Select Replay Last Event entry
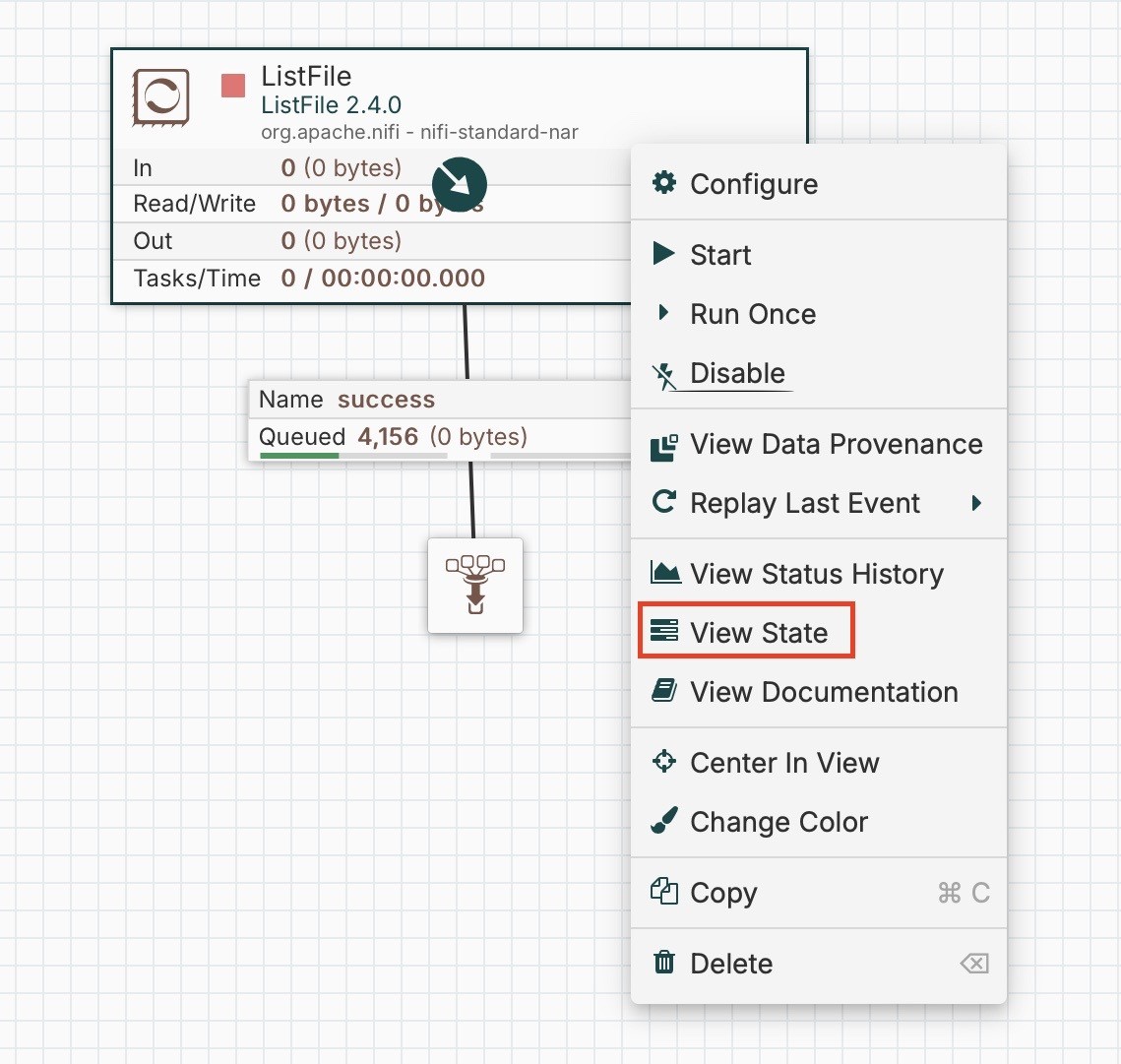This screenshot has height=1064, width=1121. pos(819,503)
